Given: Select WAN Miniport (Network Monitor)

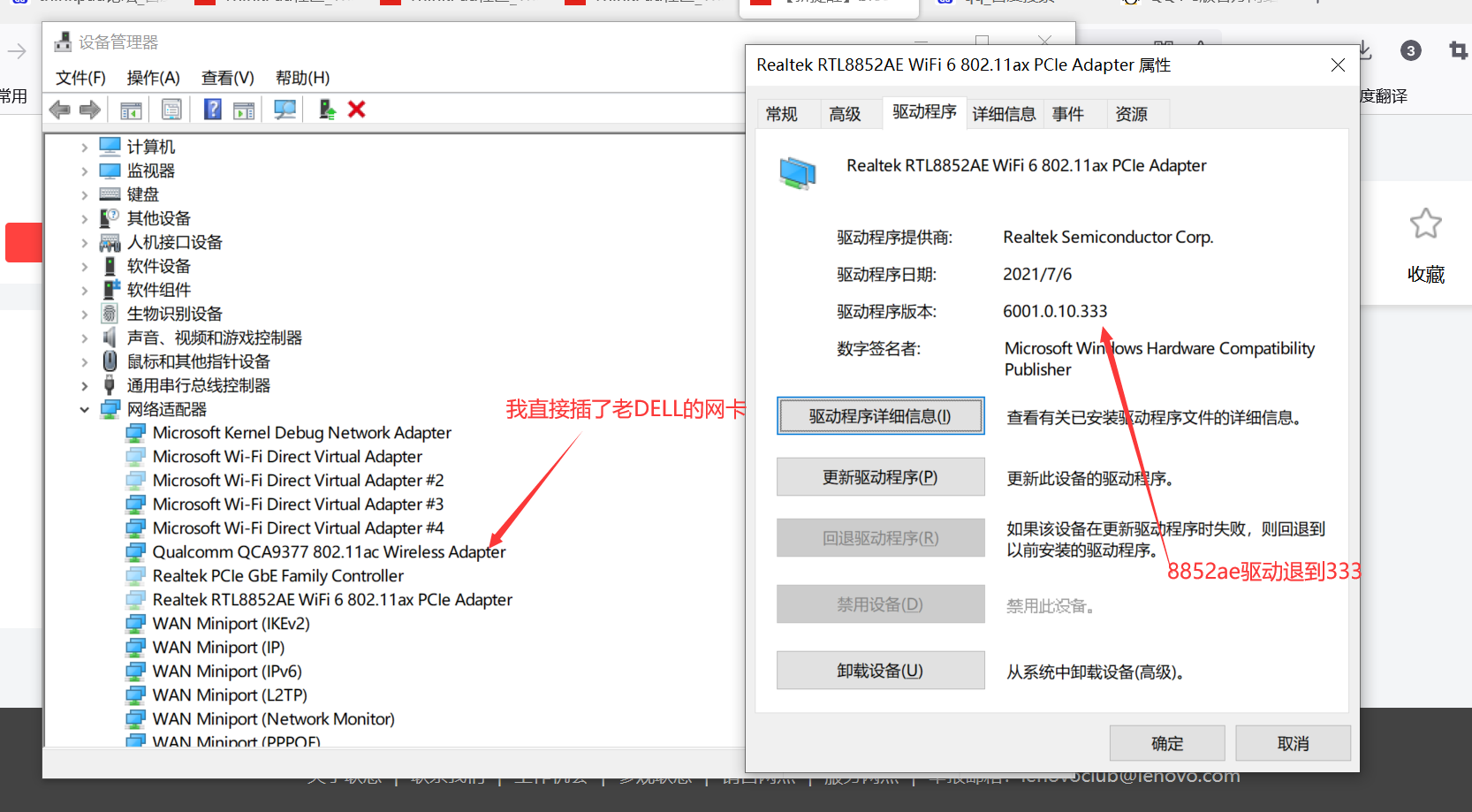Looking at the screenshot, I should click(273, 719).
